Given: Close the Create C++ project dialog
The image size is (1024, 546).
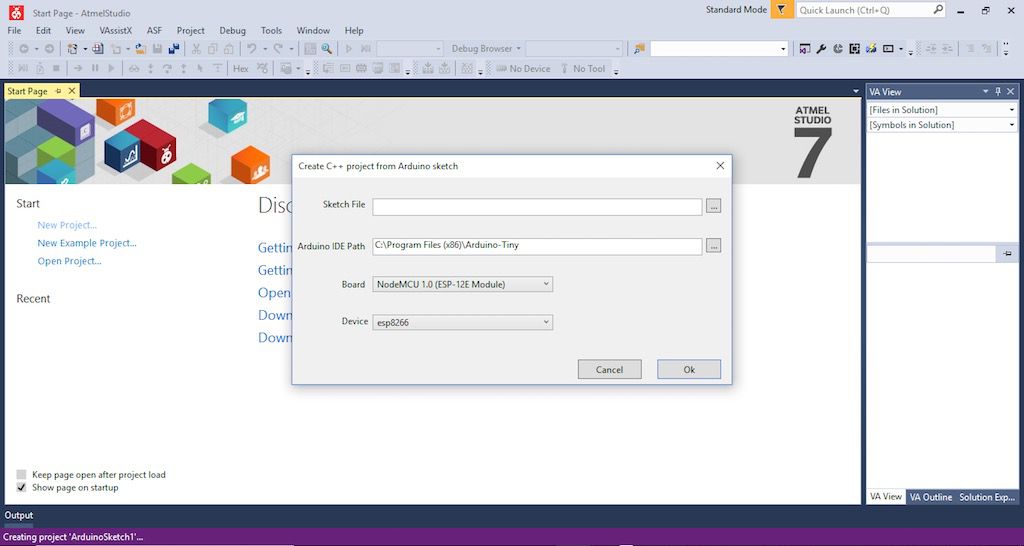Looking at the screenshot, I should (x=720, y=166).
